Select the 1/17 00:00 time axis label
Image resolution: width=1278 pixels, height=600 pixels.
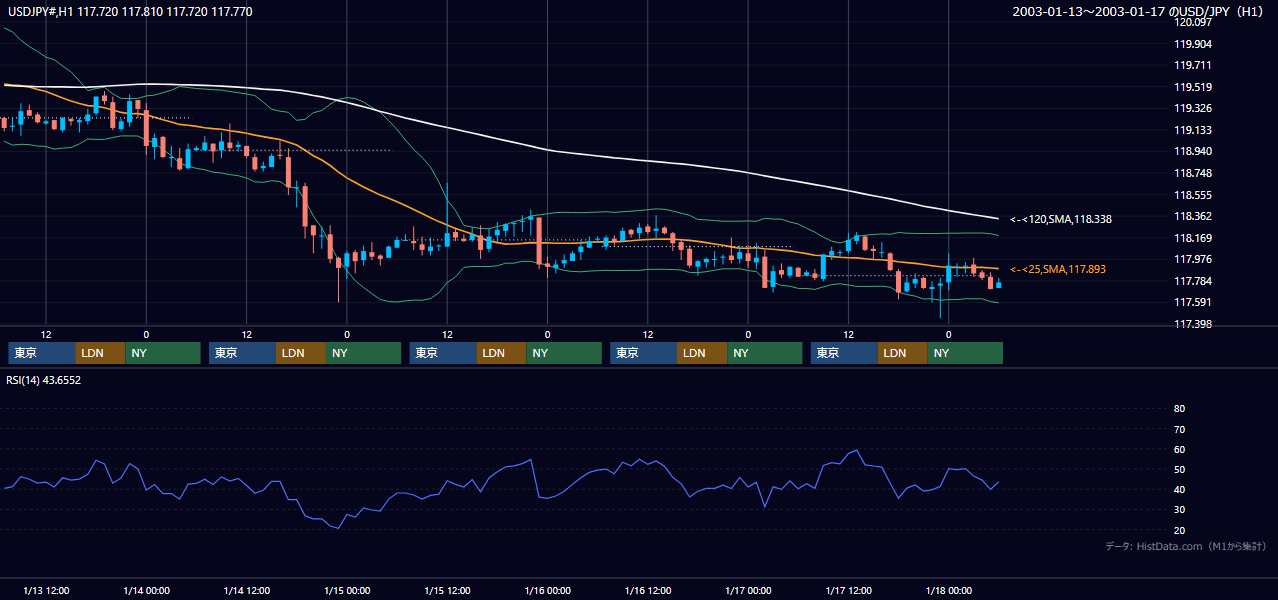click(x=748, y=590)
